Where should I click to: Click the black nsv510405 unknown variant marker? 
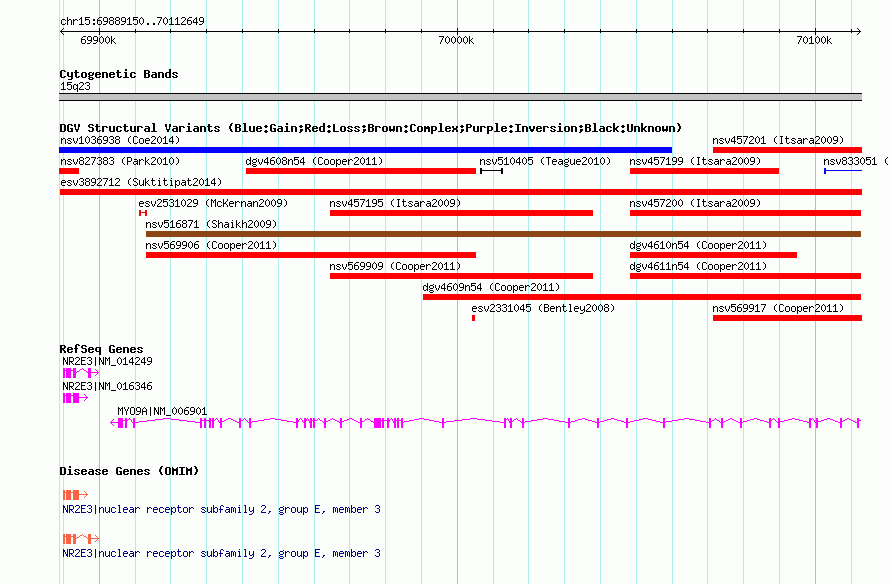coord(492,171)
